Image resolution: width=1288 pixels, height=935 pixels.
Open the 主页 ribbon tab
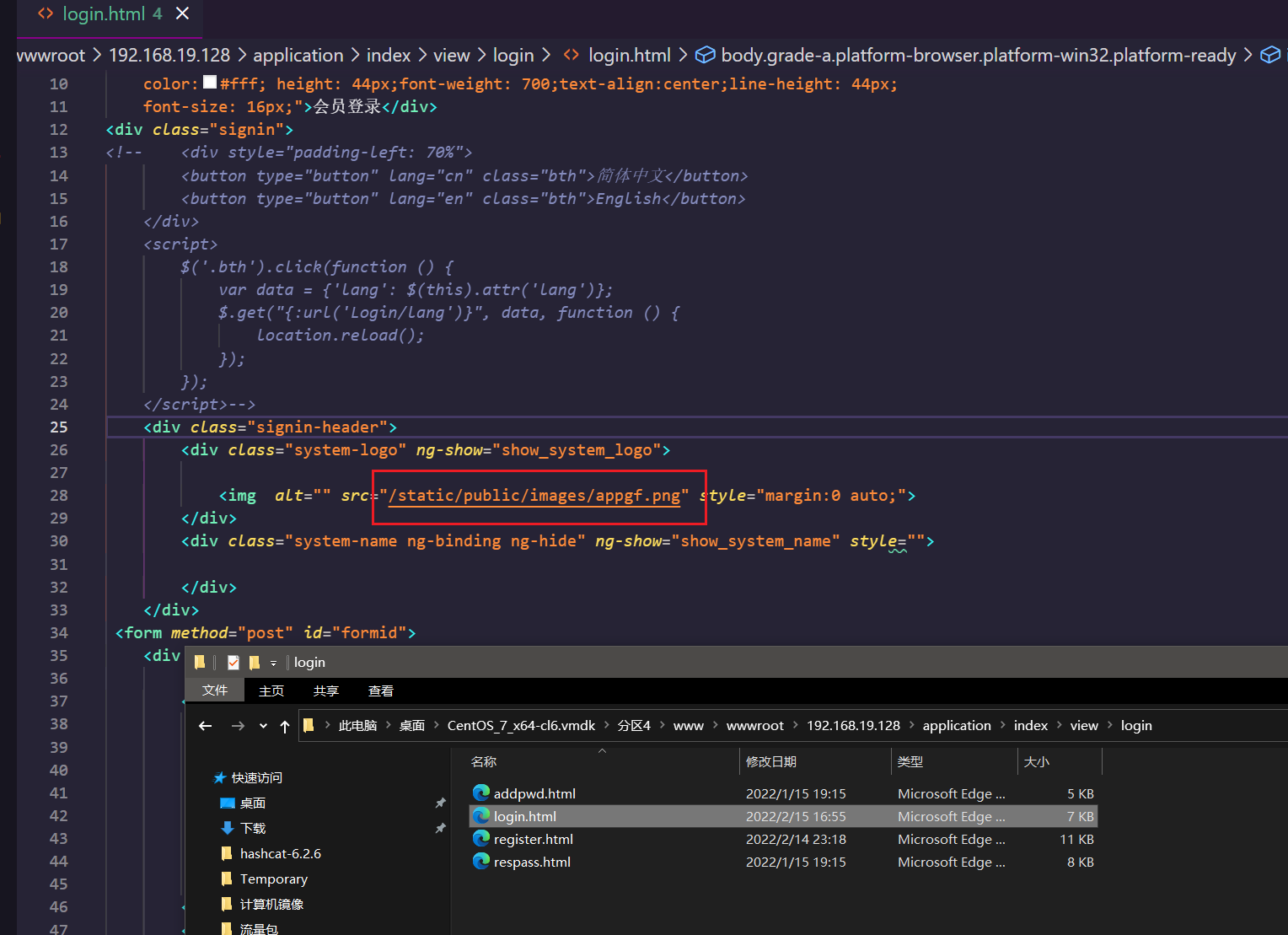[271, 691]
